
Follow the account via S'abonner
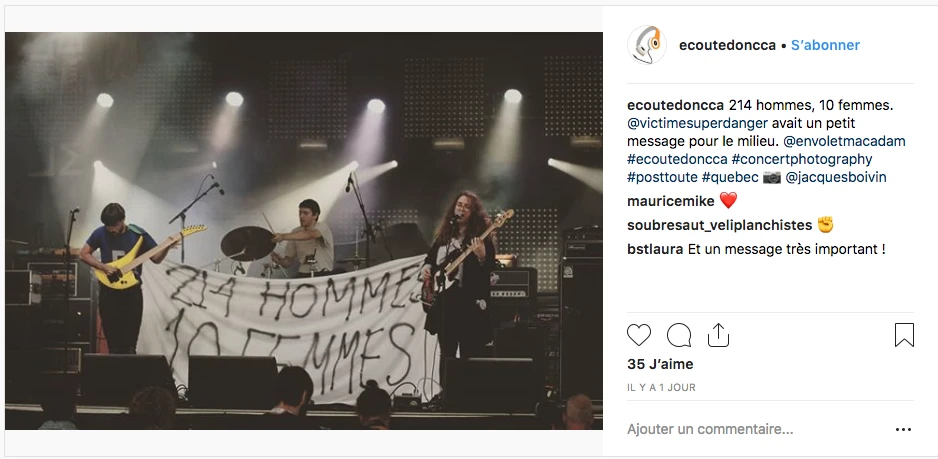825,45
